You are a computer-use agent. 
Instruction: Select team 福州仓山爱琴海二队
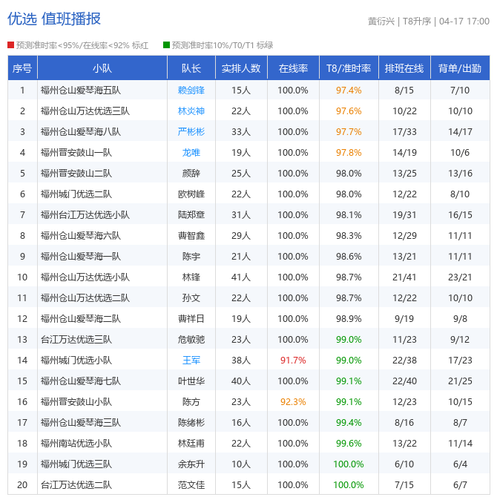click(x=81, y=319)
